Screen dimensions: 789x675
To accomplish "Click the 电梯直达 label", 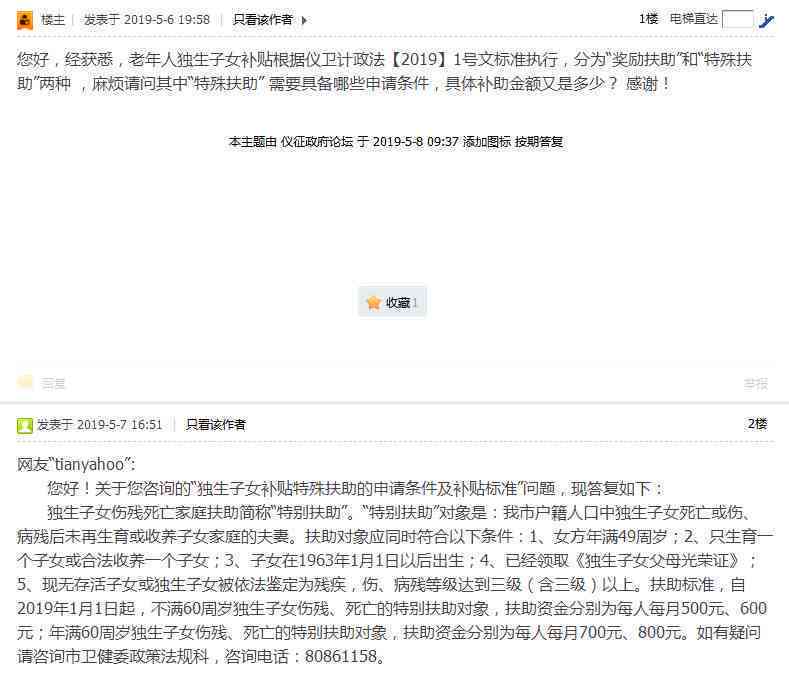I will (693, 19).
